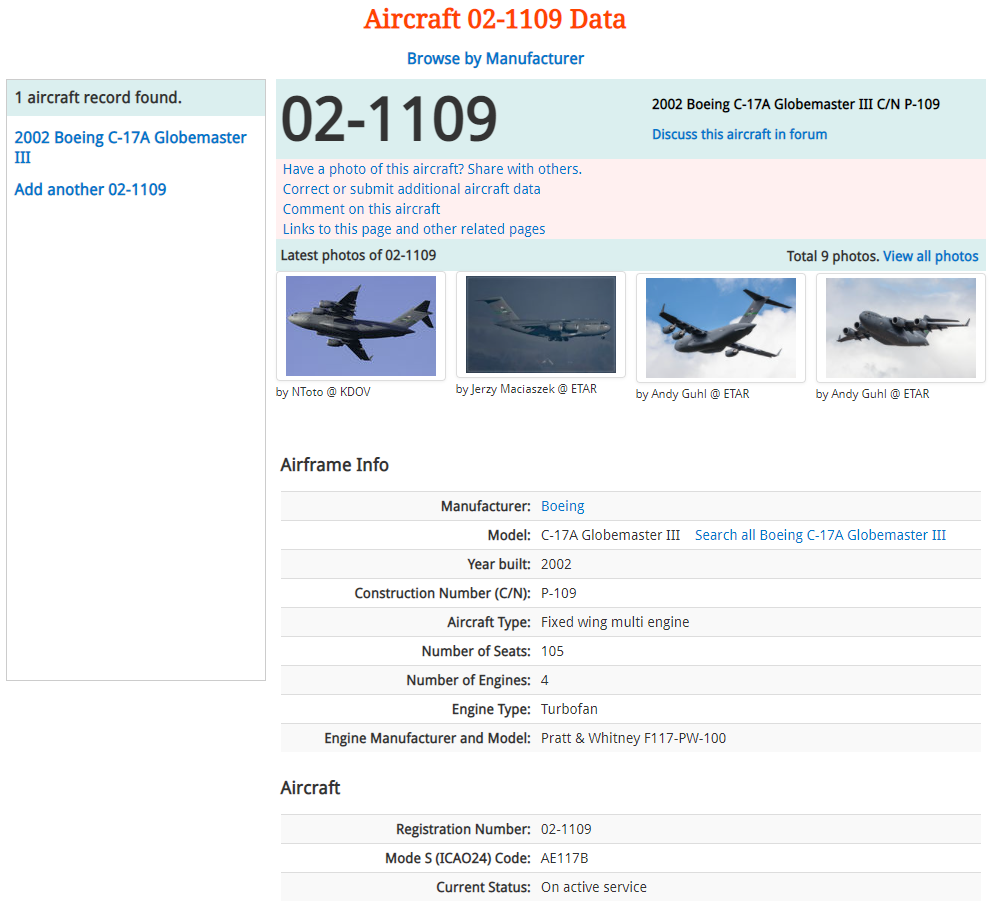Click the 'Aircraft' section heading
The height and width of the screenshot is (924, 1000).
[311, 788]
